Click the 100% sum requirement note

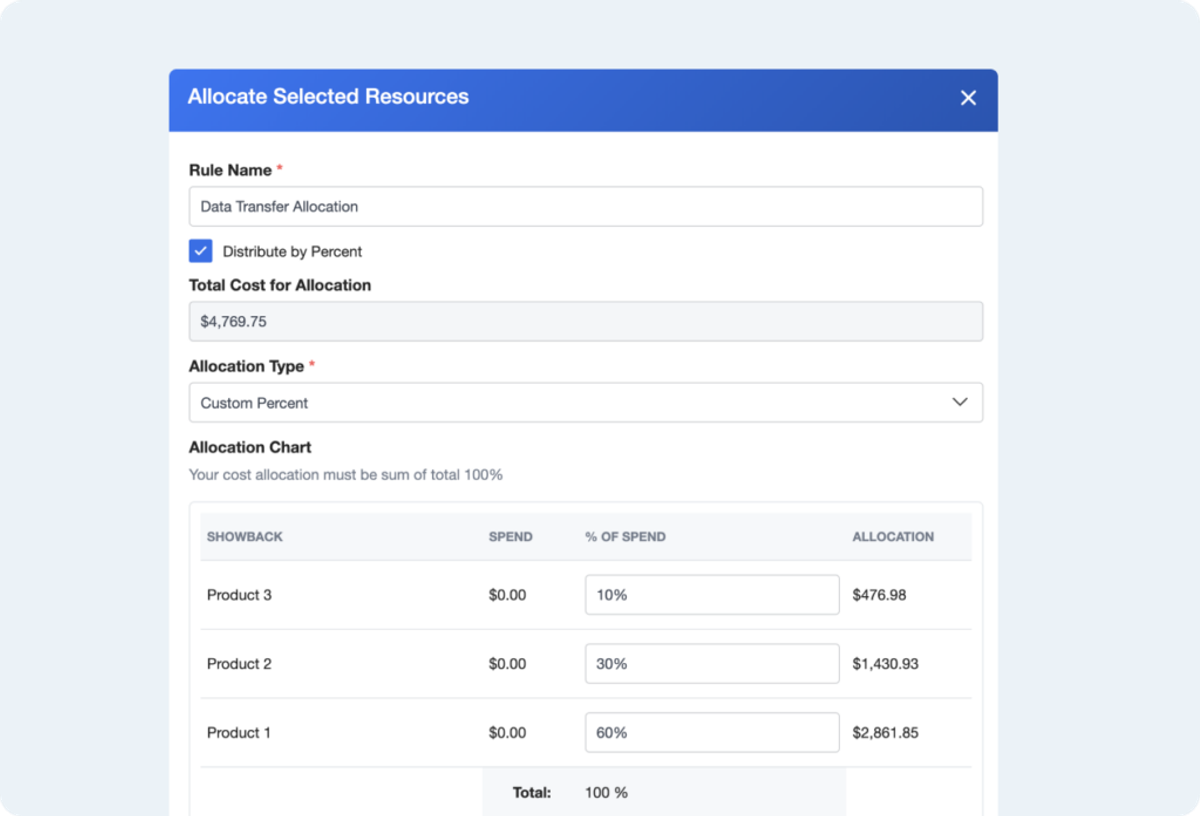346,475
